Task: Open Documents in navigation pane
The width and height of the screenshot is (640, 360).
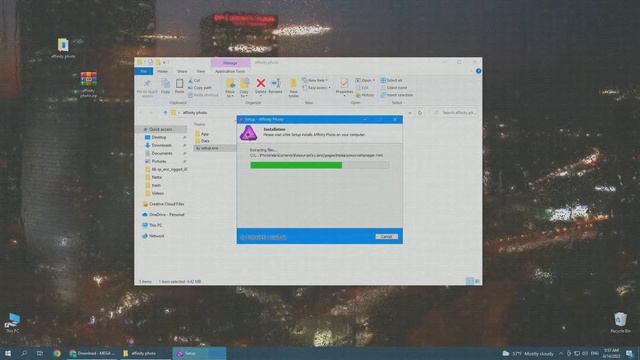Action: pos(162,153)
